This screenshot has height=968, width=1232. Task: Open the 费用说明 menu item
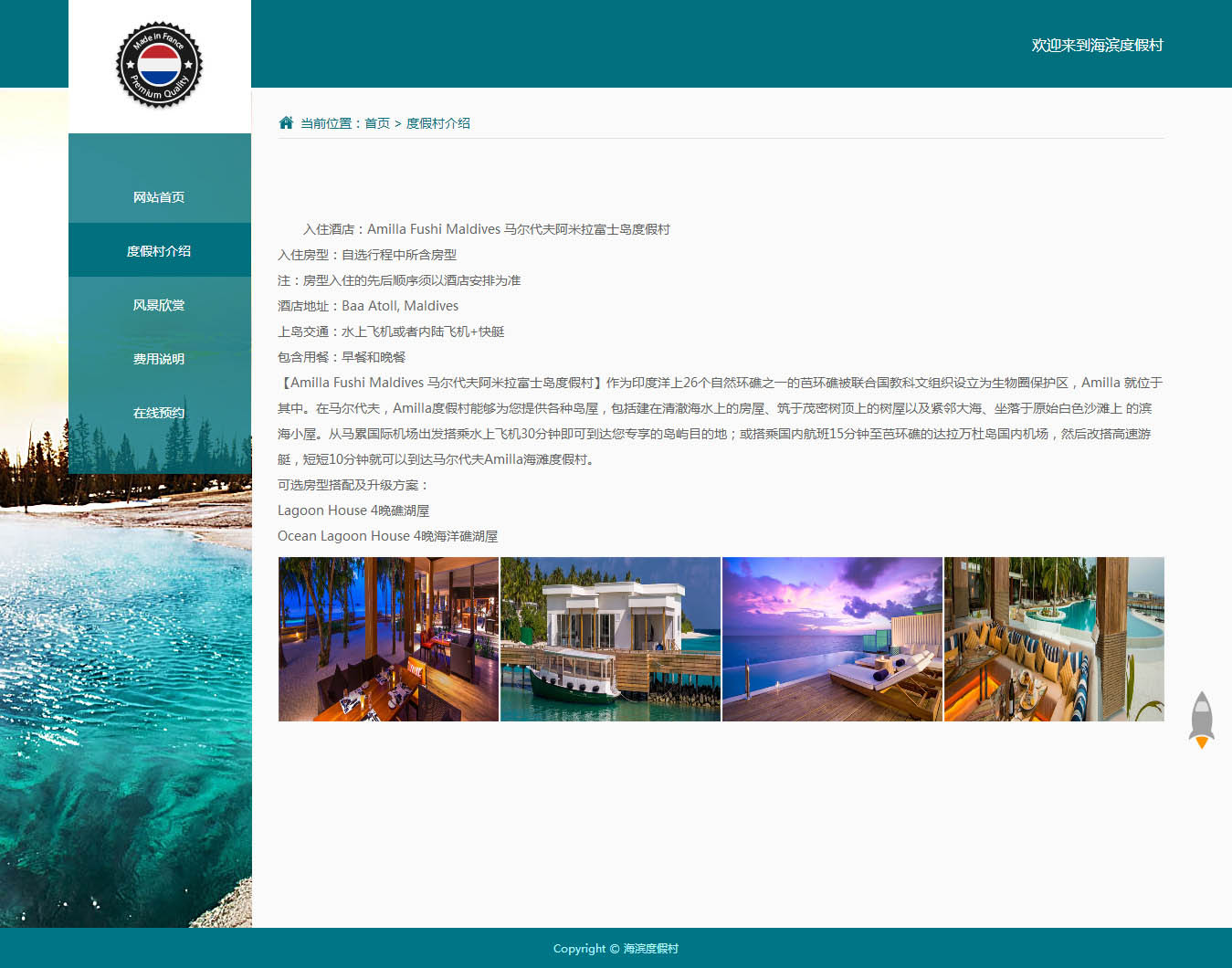(x=159, y=359)
